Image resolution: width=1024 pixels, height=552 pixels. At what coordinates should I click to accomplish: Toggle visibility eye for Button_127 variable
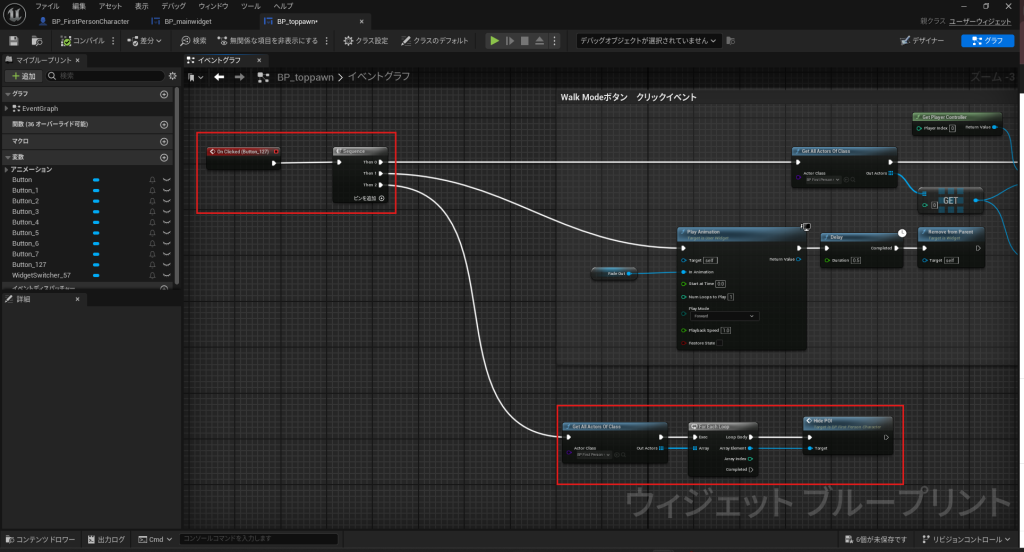pyautogui.click(x=167, y=265)
